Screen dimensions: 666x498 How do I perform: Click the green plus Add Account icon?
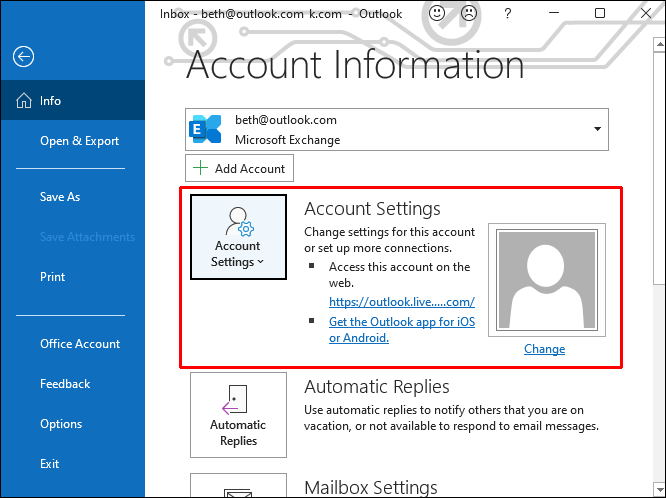tap(201, 168)
